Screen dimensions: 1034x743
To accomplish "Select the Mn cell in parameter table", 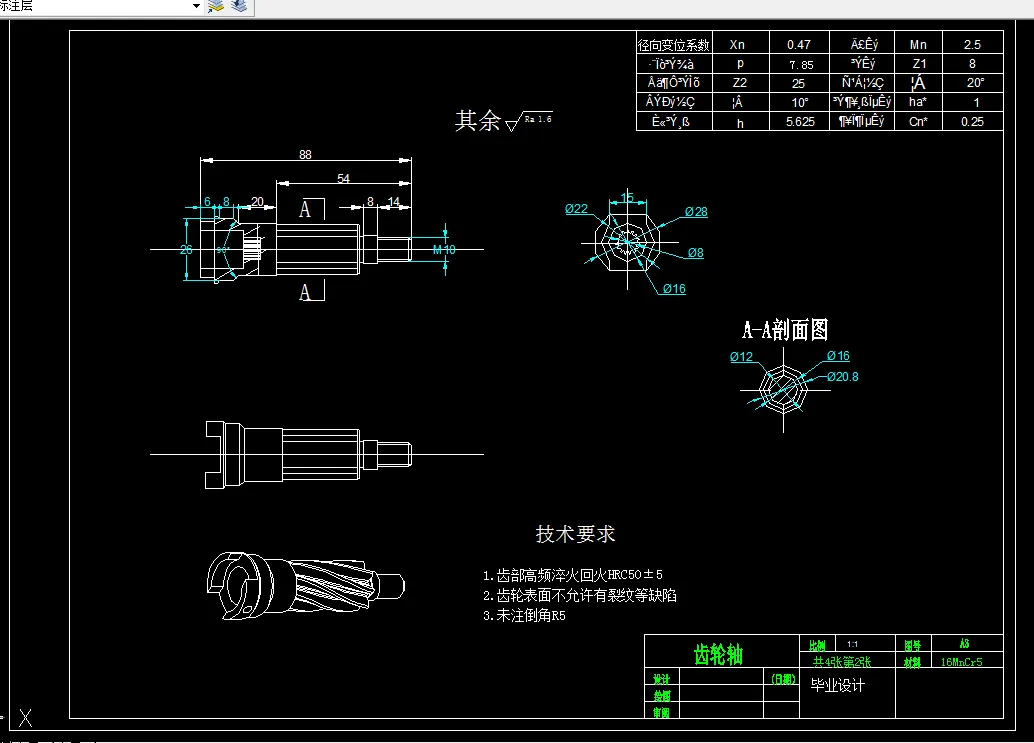I will tap(918, 45).
